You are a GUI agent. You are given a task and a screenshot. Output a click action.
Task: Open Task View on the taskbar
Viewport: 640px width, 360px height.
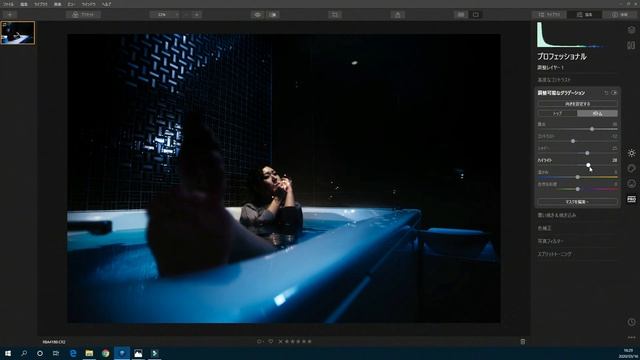(56, 353)
